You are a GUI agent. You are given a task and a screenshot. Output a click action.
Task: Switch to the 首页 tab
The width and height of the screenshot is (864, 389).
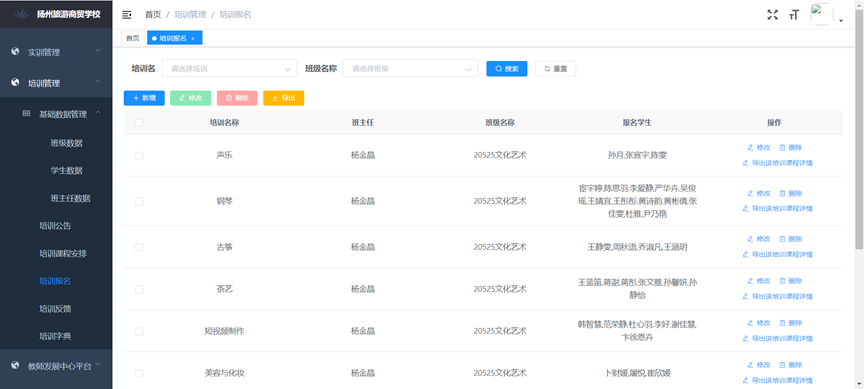(133, 38)
